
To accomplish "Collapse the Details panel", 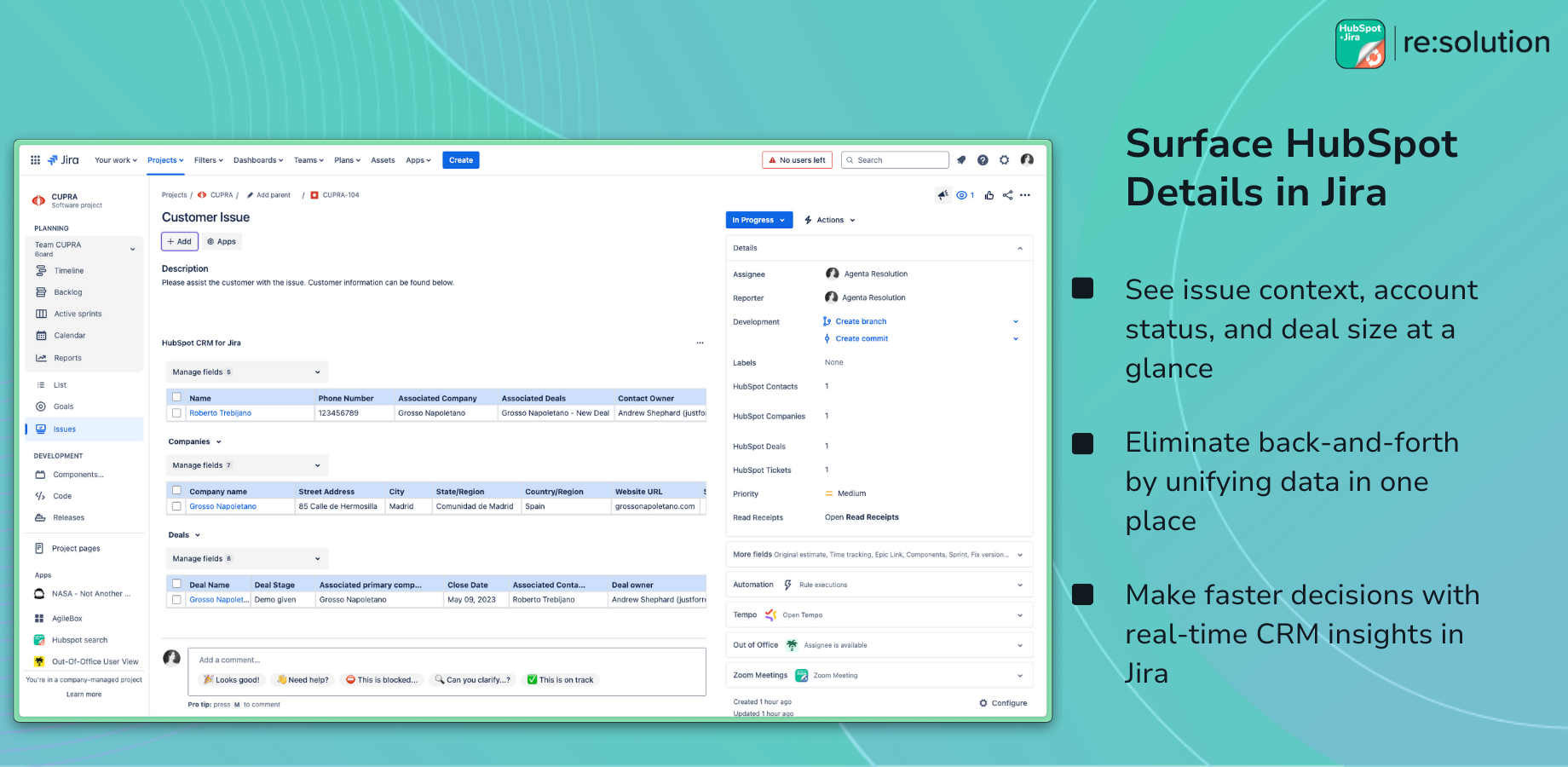I will [1020, 248].
